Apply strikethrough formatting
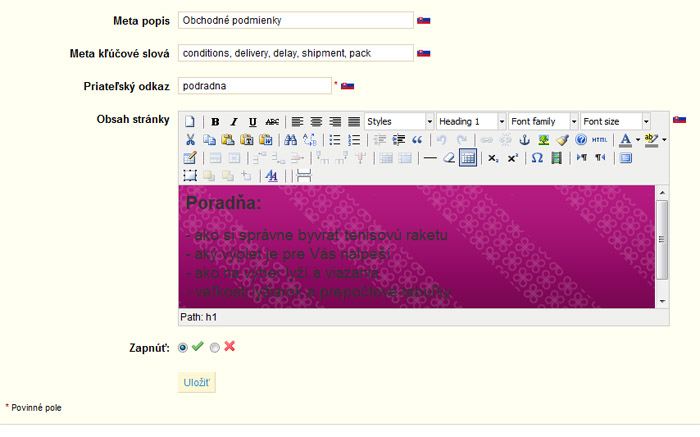Viewport: 700px width, 437px height. pyautogui.click(x=272, y=121)
